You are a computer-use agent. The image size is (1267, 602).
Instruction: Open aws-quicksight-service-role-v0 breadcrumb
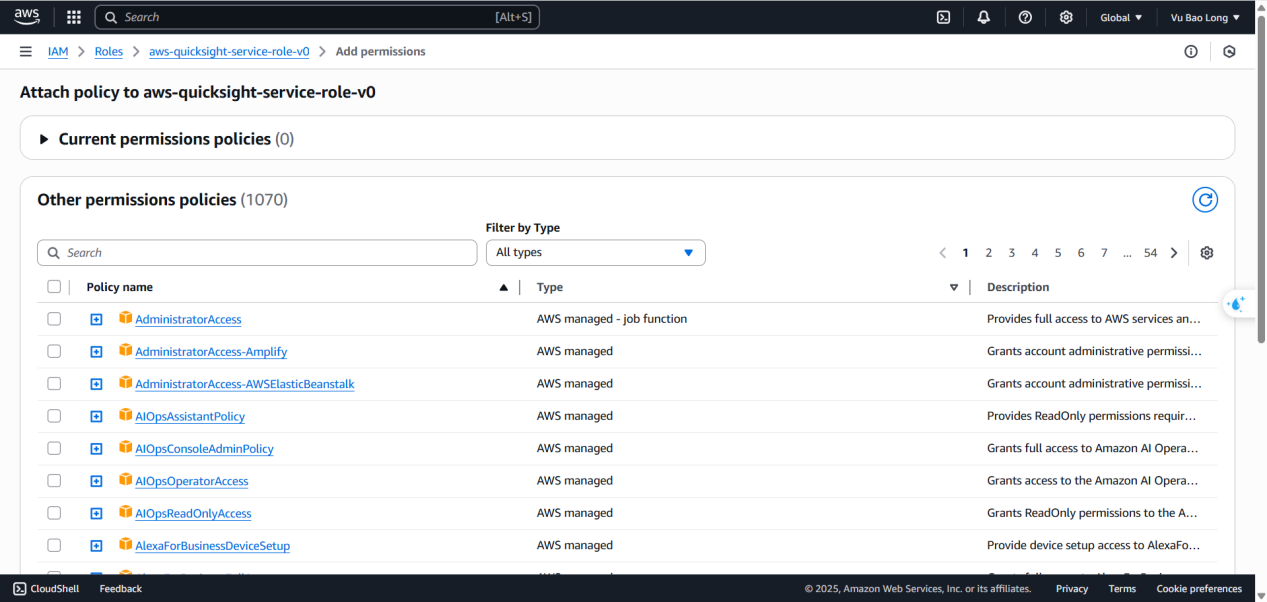point(229,51)
